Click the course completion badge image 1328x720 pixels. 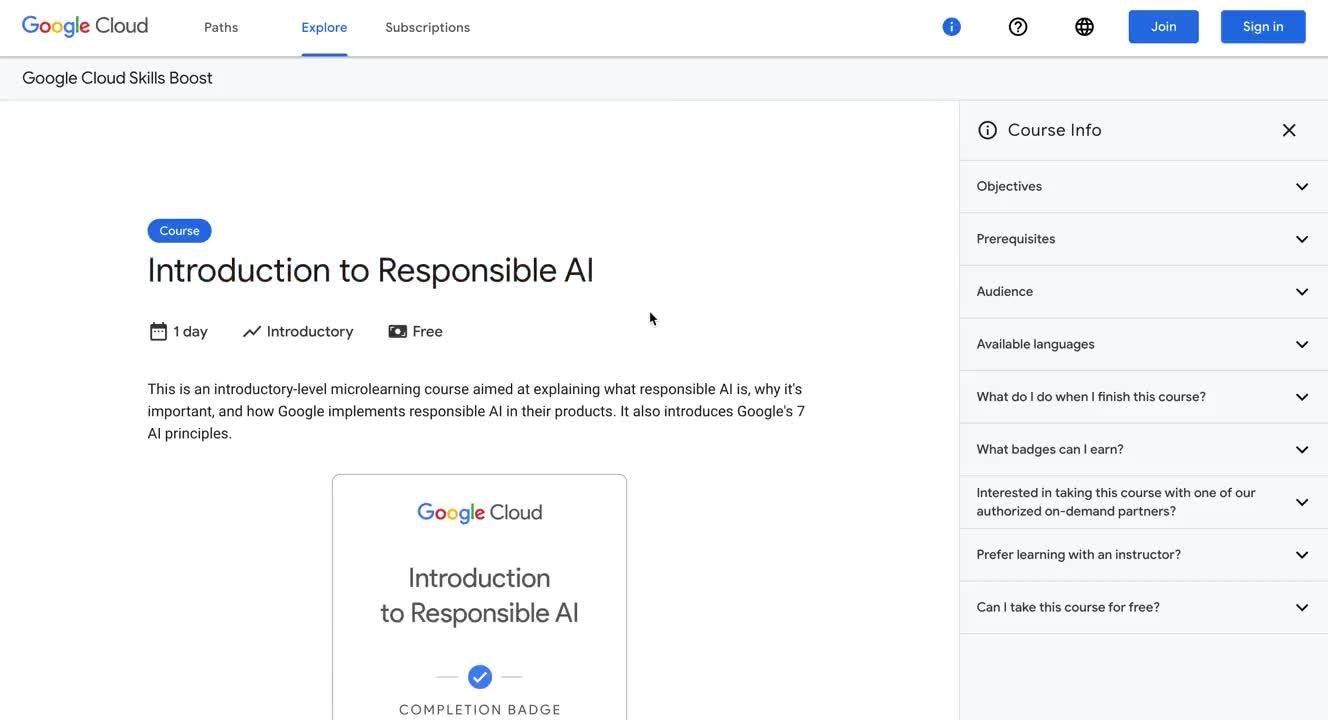[480, 595]
